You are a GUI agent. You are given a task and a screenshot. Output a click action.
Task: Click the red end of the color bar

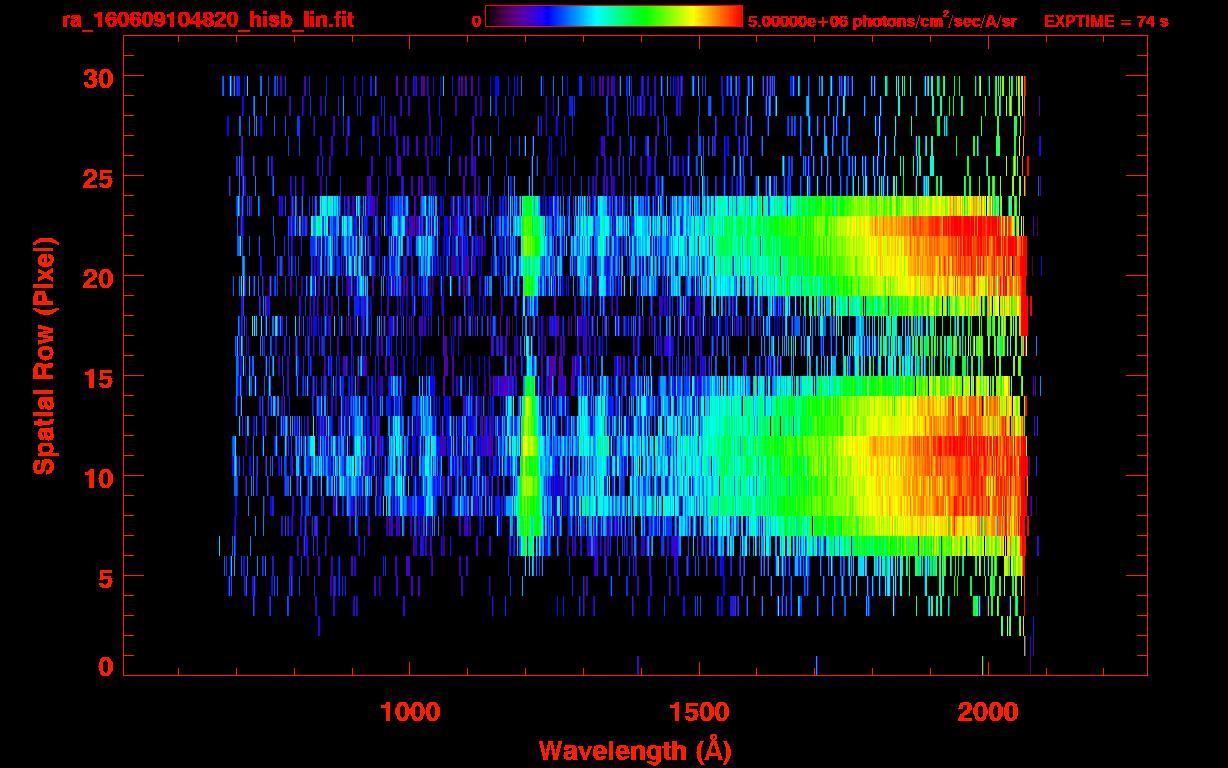[730, 17]
